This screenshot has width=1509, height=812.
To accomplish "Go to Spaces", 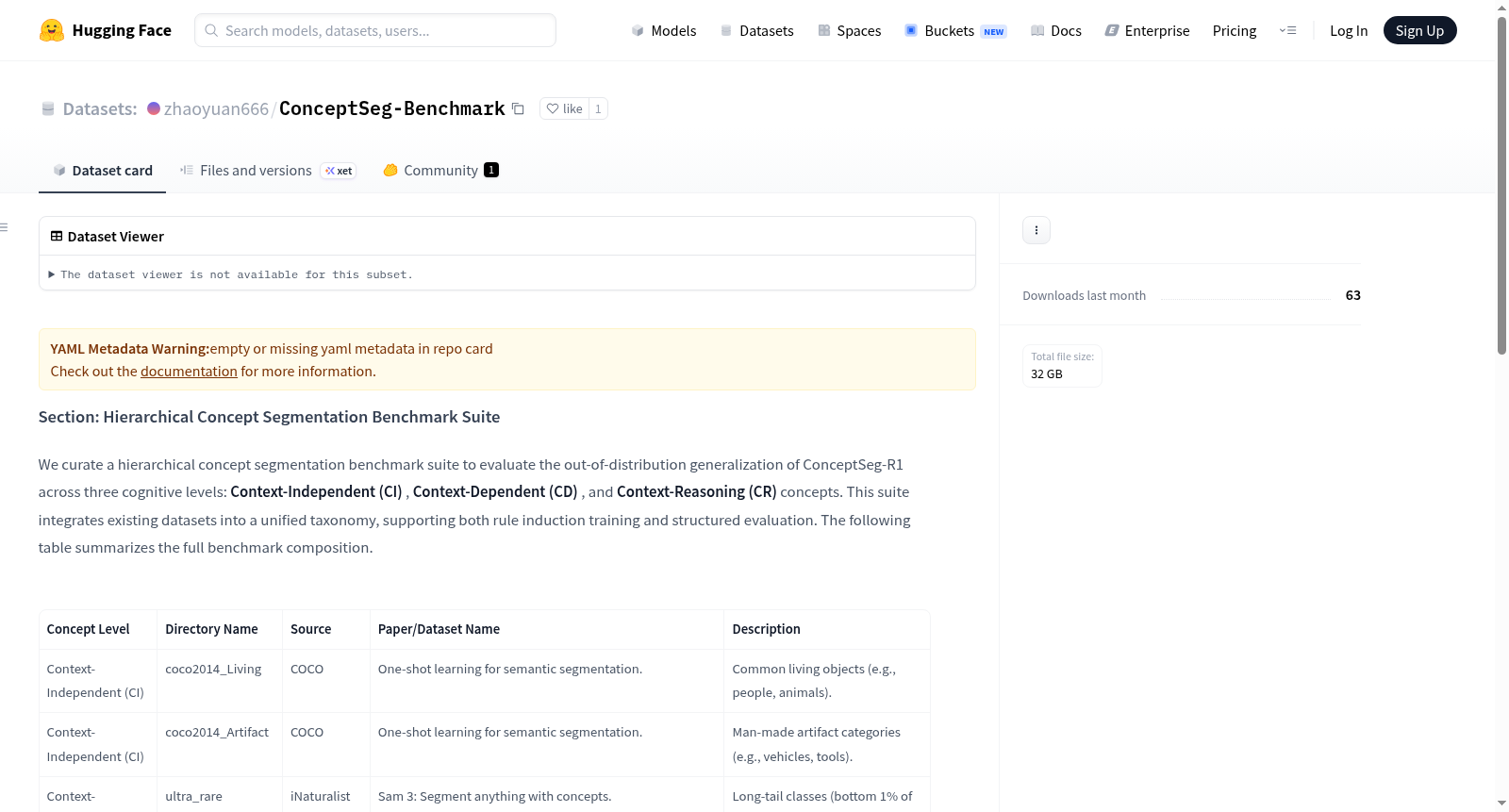I will pos(850,30).
